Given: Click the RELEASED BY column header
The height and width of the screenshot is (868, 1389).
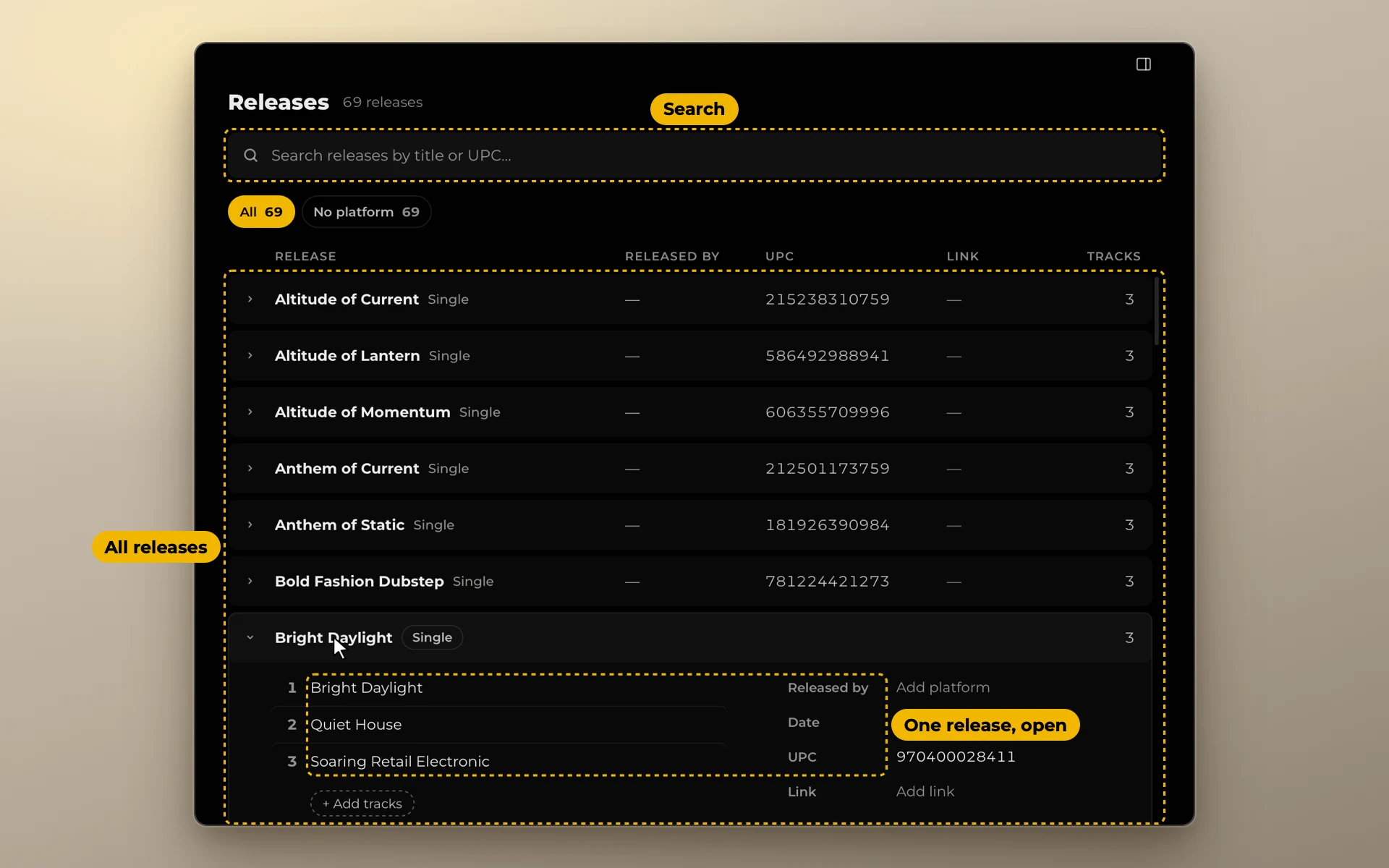Looking at the screenshot, I should (672, 256).
